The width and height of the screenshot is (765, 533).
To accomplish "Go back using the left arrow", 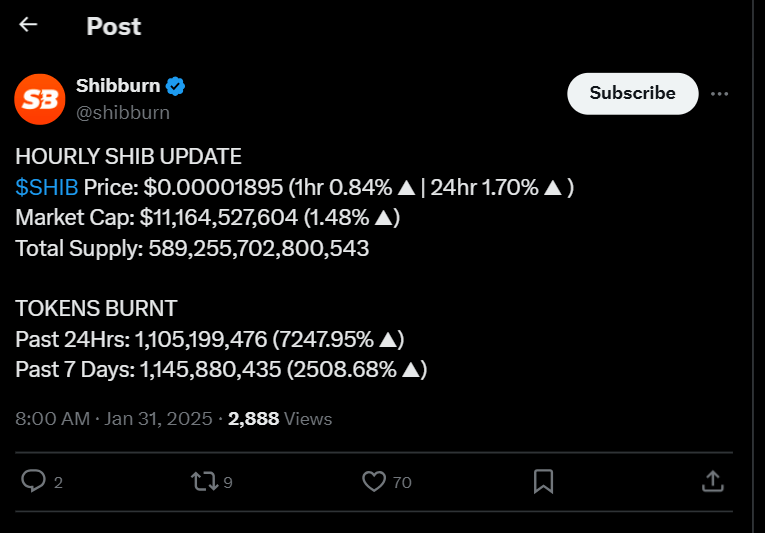I will pos(29,25).
